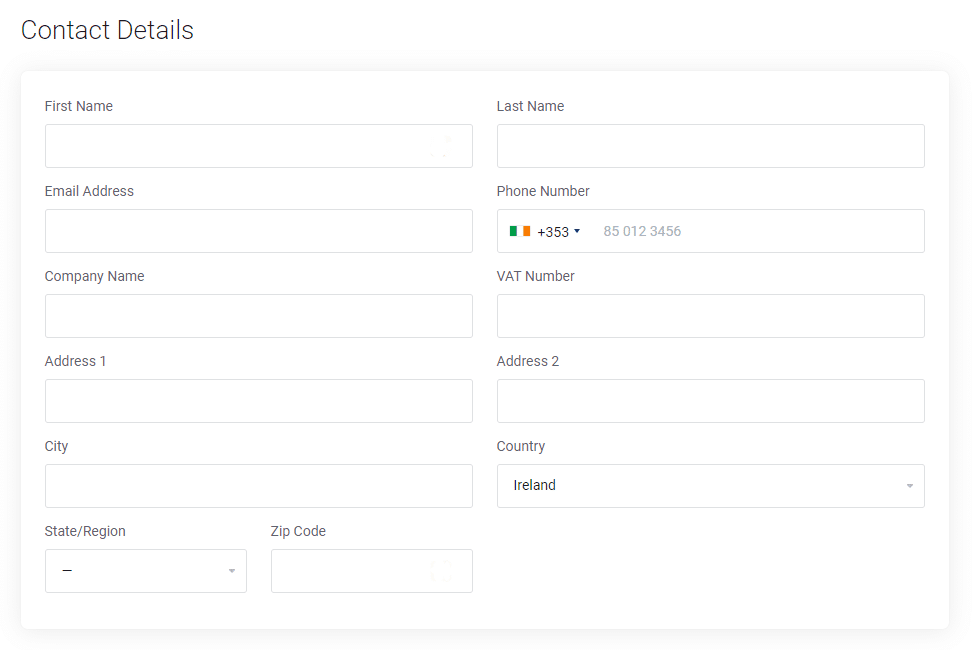972x650 pixels.
Task: Focus the First Name field
Action: pyautogui.click(x=258, y=146)
